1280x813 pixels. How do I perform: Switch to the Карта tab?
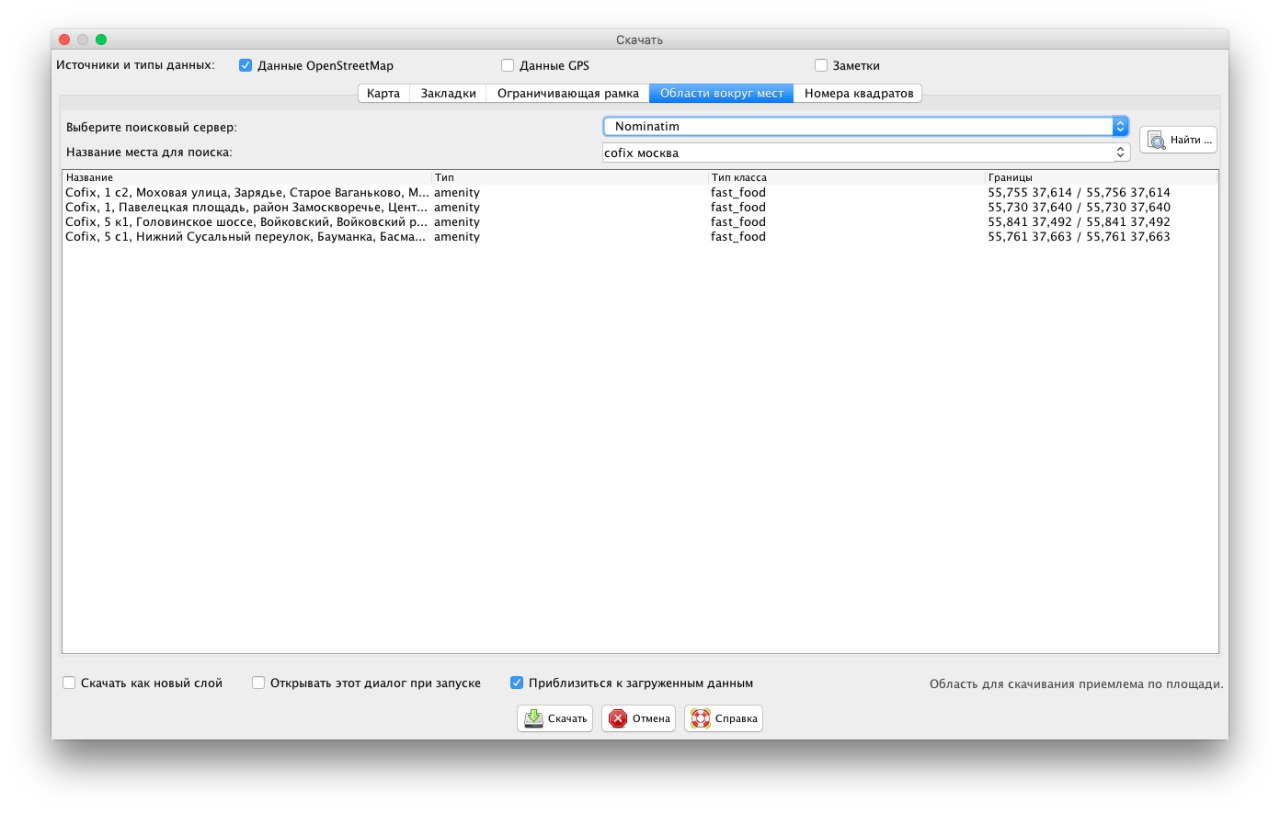pos(384,93)
